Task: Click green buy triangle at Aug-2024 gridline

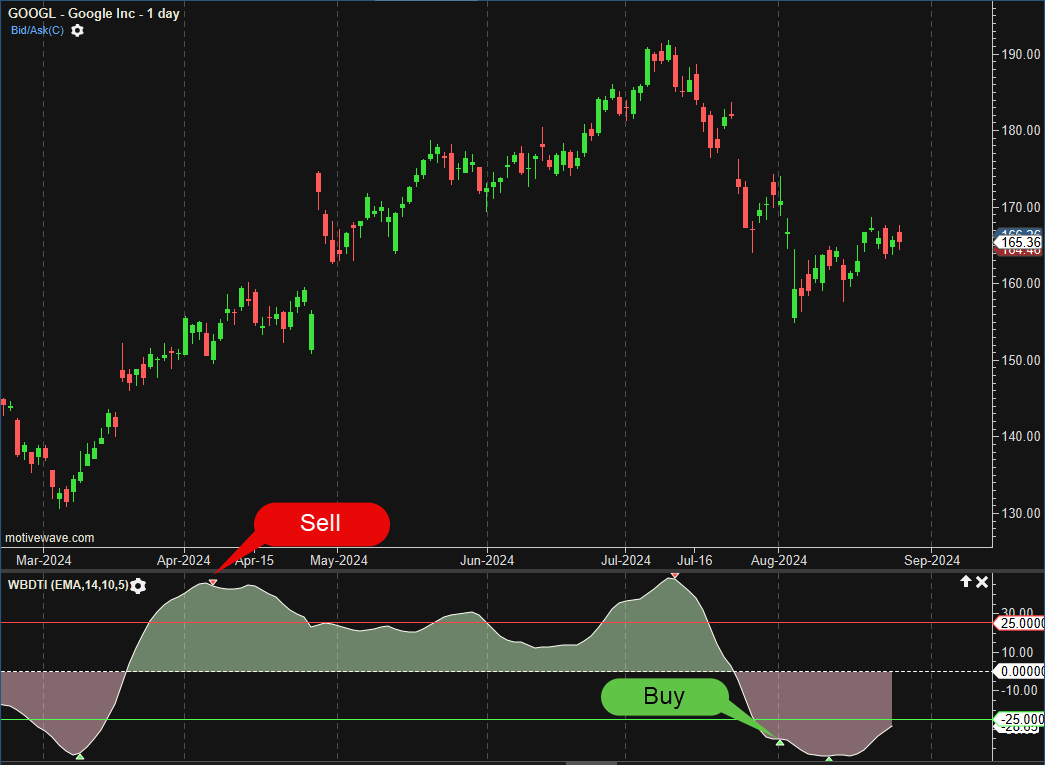Action: click(x=780, y=741)
